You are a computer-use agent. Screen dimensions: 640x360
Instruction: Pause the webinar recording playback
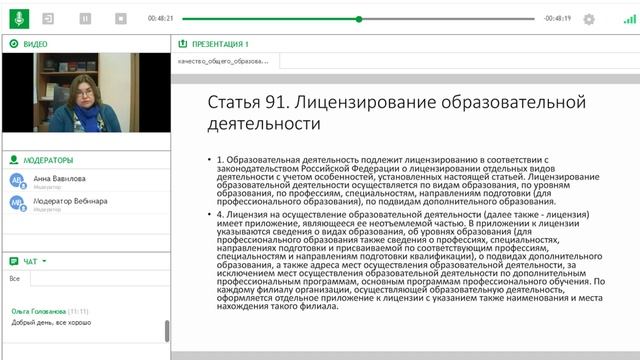click(85, 18)
